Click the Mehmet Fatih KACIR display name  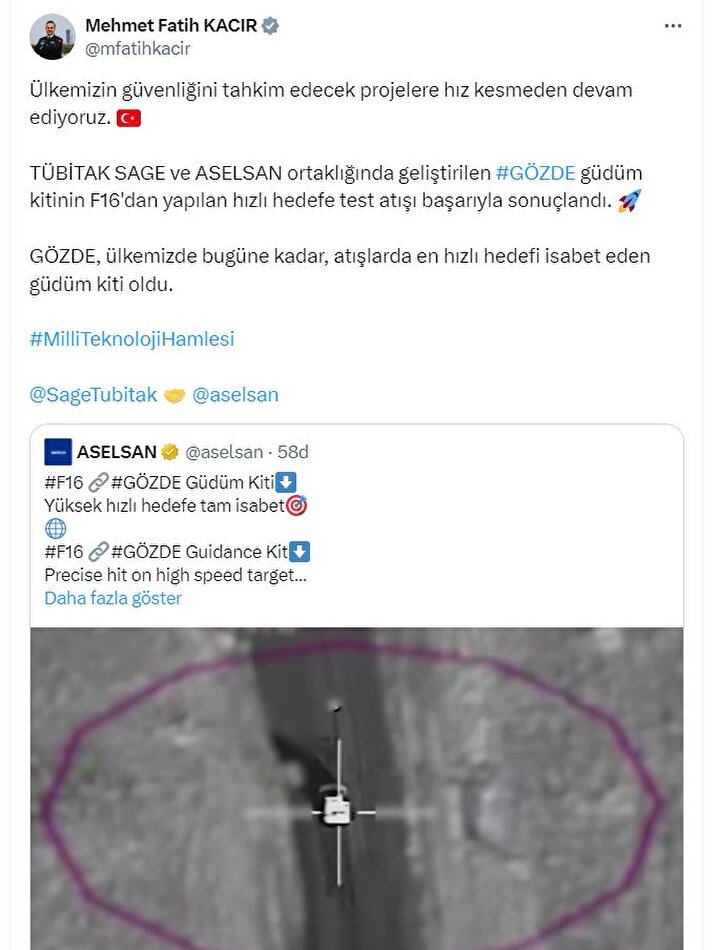pyautogui.click(x=171, y=25)
